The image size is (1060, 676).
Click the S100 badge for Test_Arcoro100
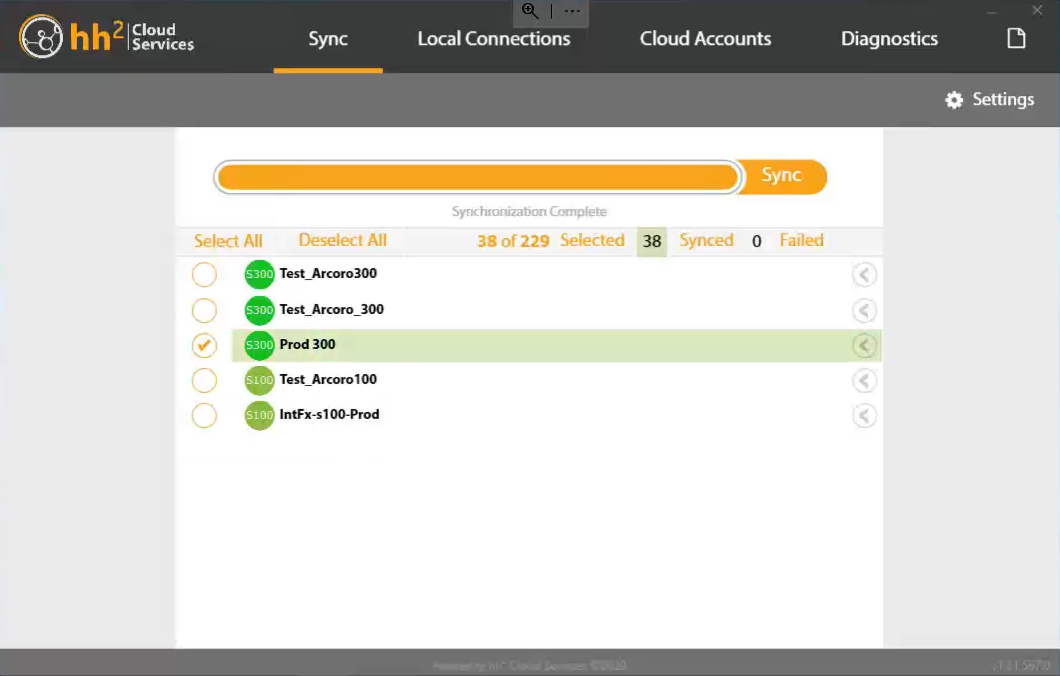[x=259, y=380]
